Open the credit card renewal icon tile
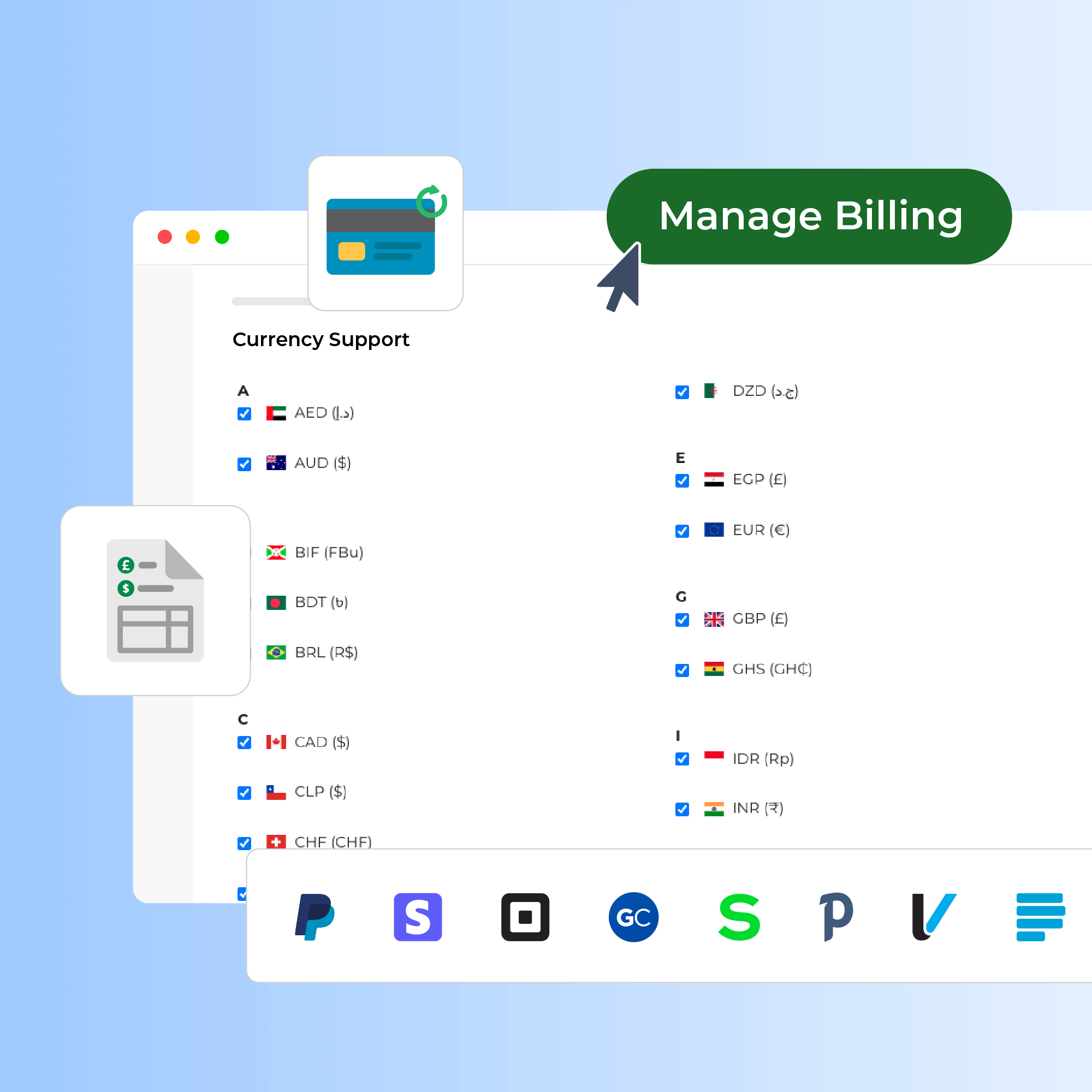Viewport: 1092px width, 1092px height. (x=385, y=233)
